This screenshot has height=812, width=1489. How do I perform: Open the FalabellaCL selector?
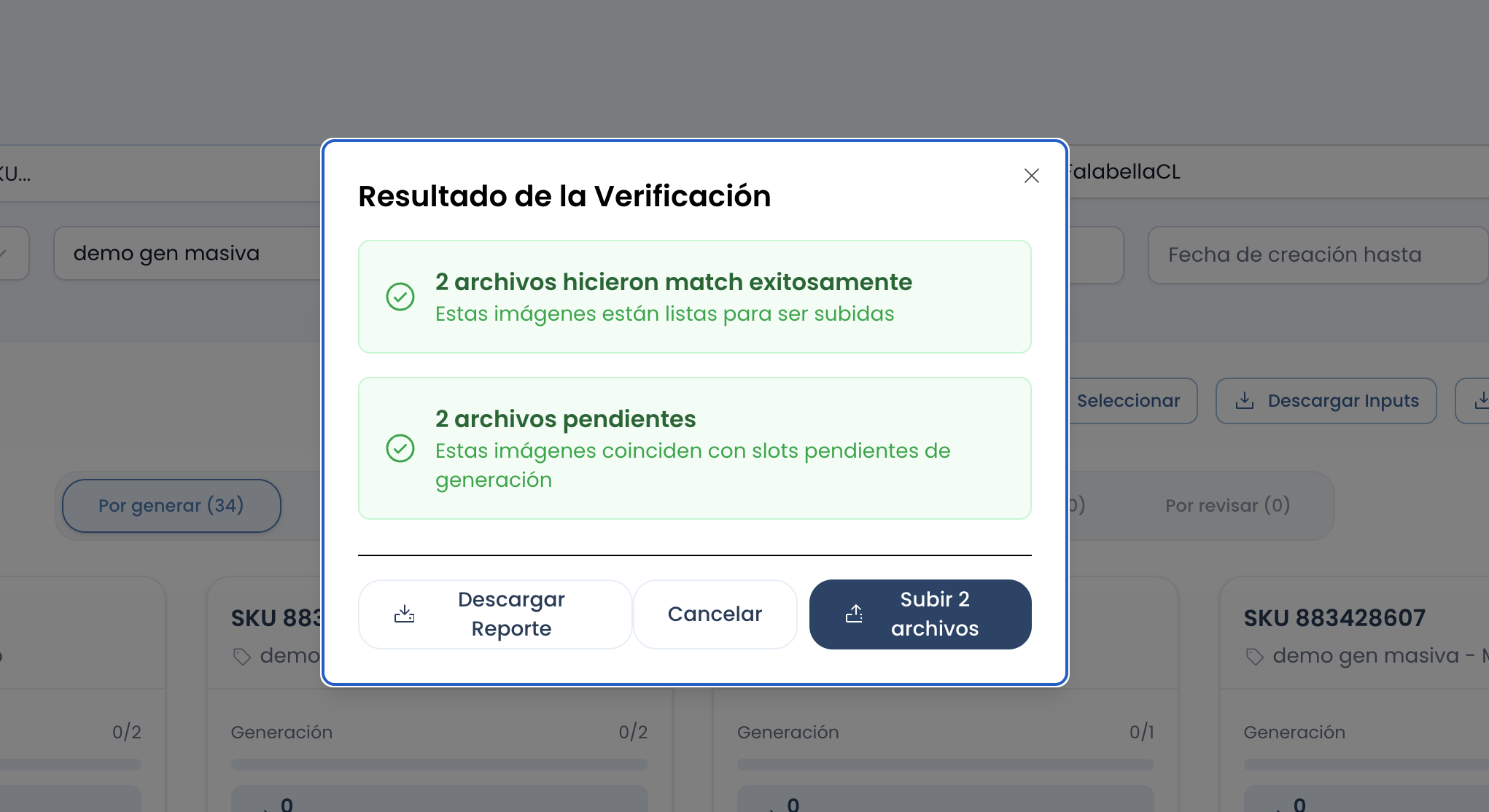click(1276, 172)
